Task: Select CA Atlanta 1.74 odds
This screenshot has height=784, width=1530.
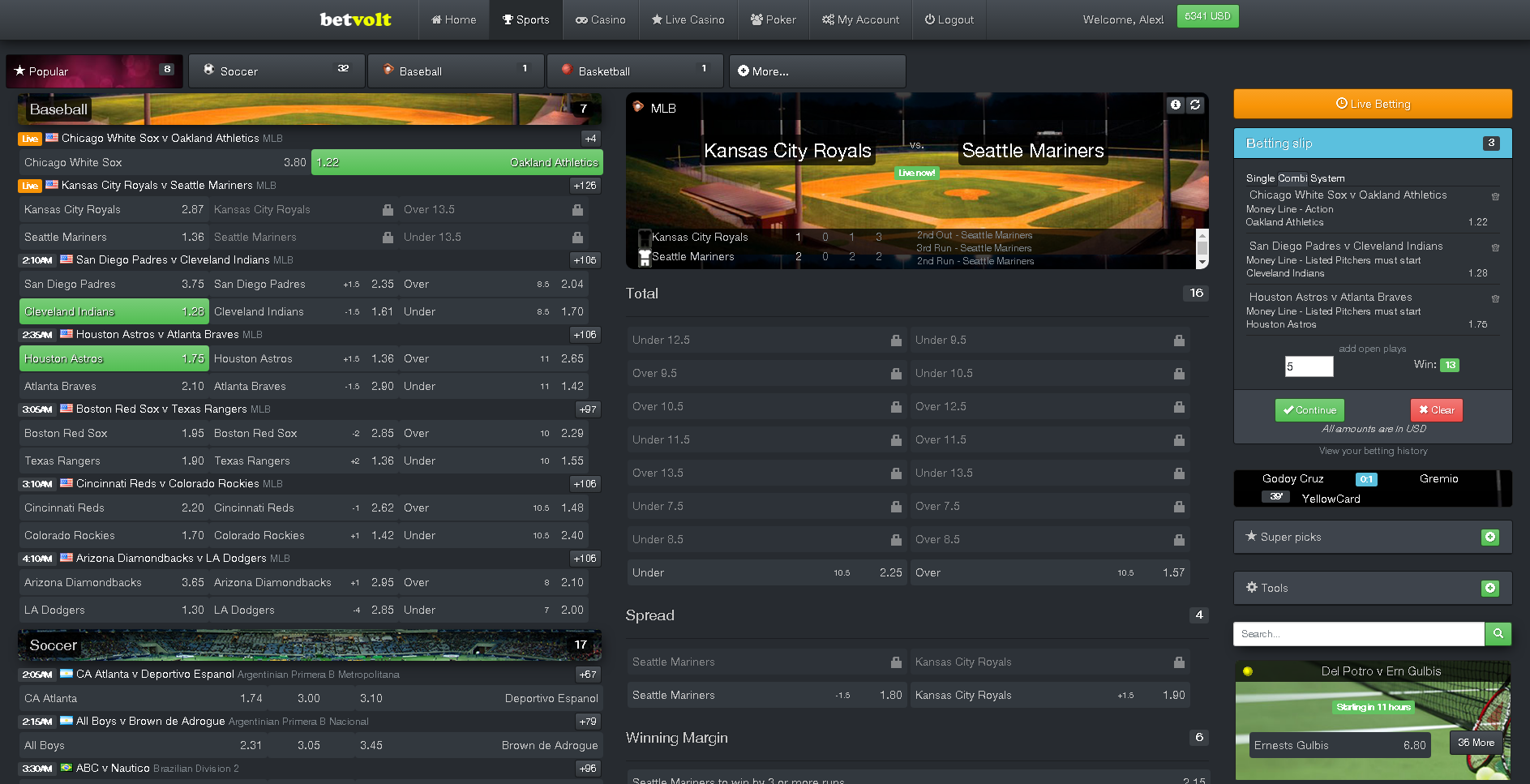Action: 144,698
